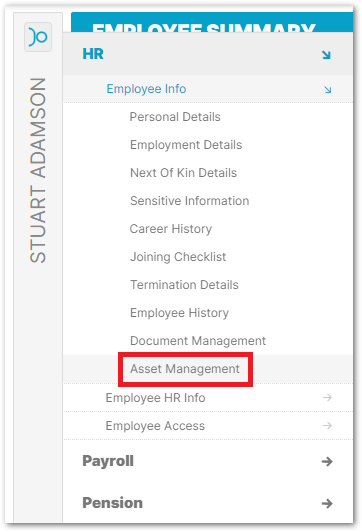Select Document Management
Image resolution: width=362 pixels, height=532 pixels.
tap(198, 341)
